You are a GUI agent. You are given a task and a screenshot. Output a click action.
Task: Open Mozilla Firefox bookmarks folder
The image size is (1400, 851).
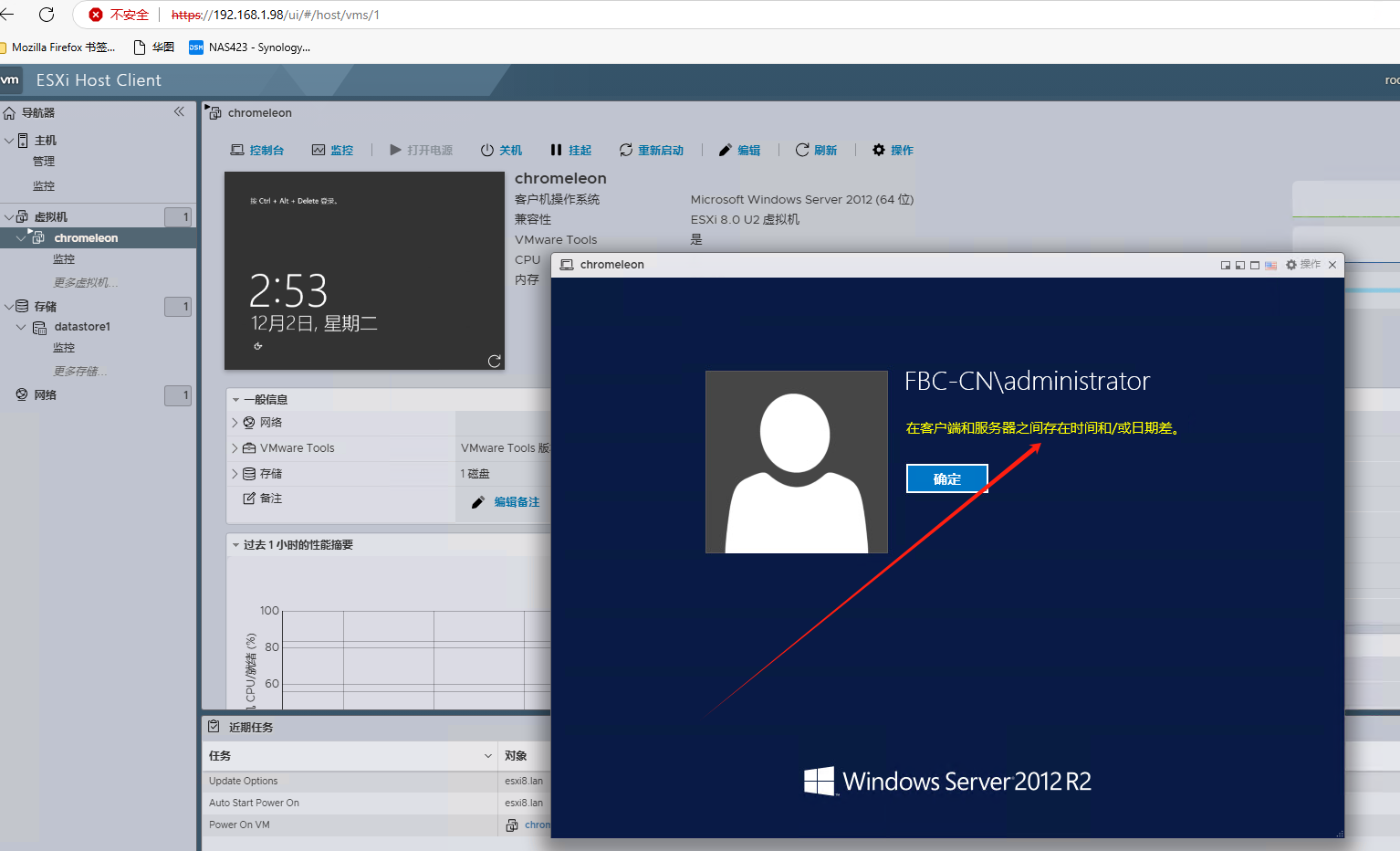(x=58, y=47)
